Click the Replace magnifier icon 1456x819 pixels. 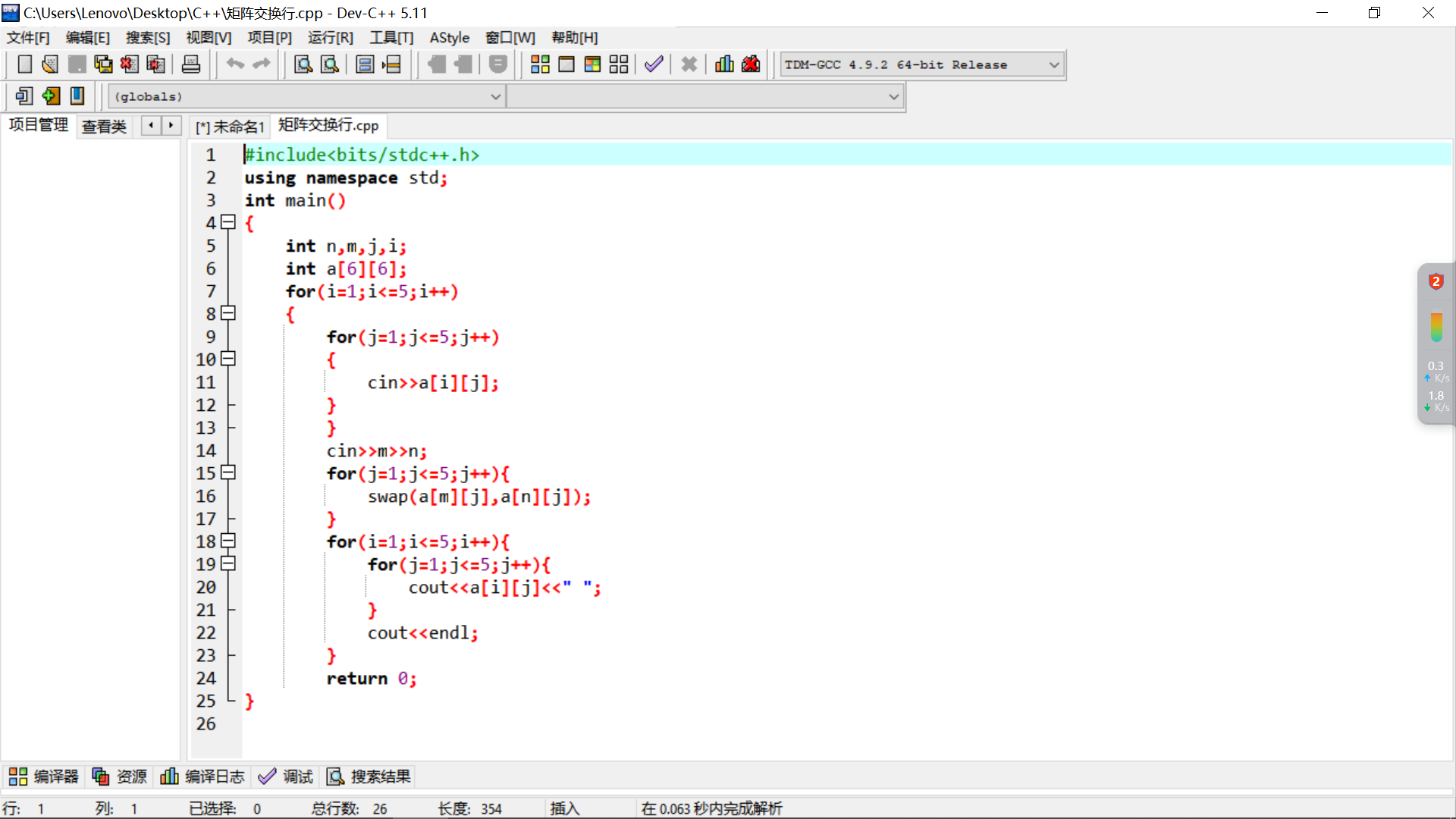pos(330,64)
